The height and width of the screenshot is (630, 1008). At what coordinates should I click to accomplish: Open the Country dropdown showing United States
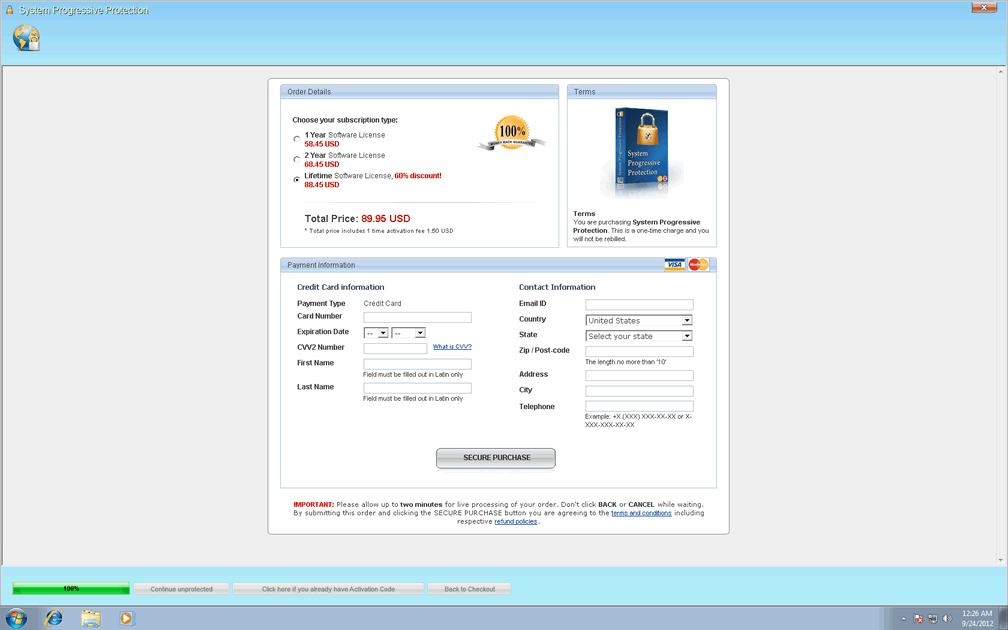click(x=639, y=321)
